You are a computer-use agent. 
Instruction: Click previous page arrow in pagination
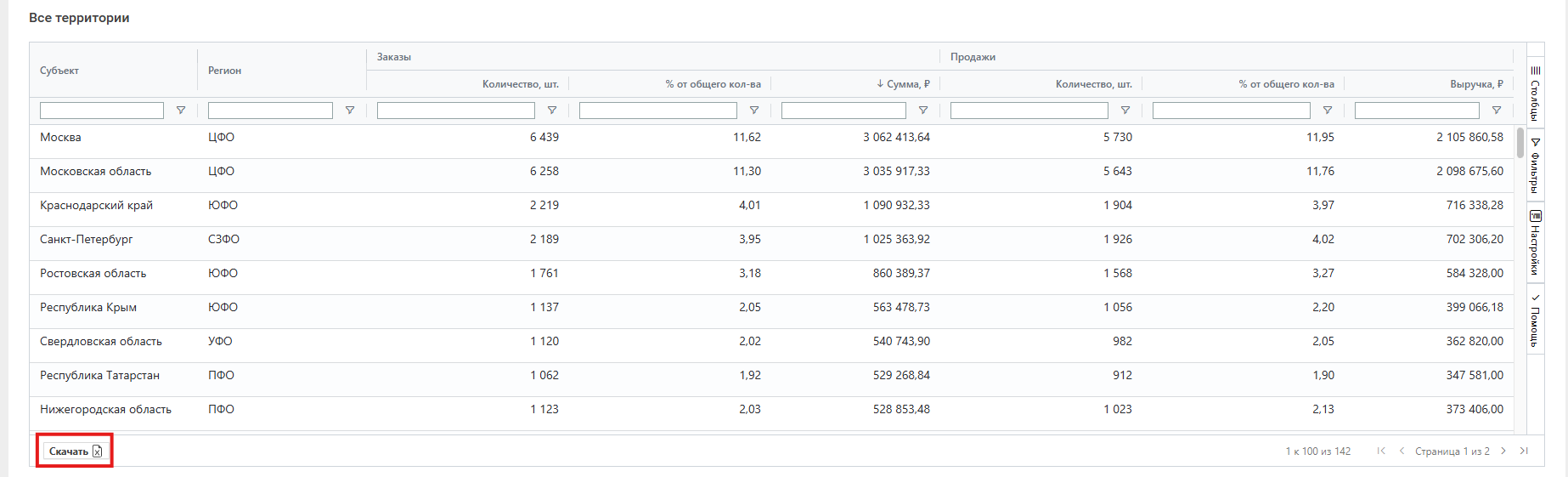(1402, 451)
